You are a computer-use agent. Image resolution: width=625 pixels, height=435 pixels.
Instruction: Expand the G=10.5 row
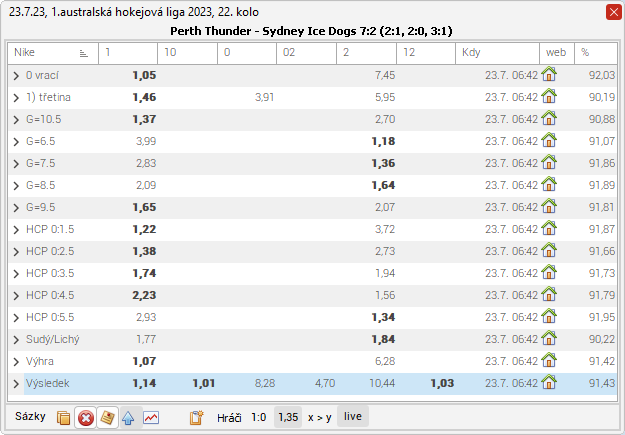16,120
